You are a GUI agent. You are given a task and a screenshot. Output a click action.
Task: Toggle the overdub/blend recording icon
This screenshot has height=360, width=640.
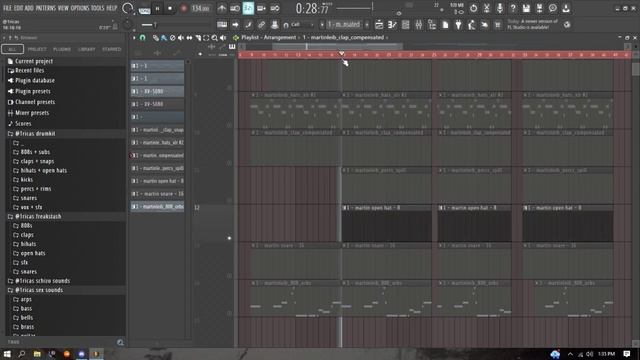261,8
